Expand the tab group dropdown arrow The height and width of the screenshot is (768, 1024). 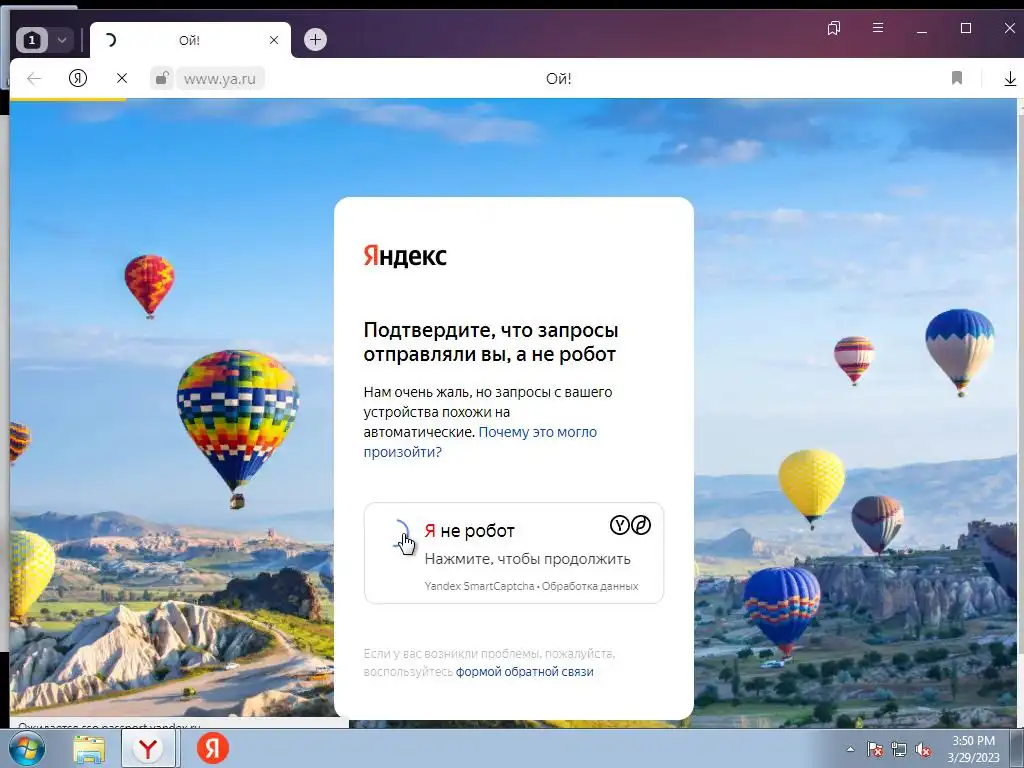click(62, 40)
